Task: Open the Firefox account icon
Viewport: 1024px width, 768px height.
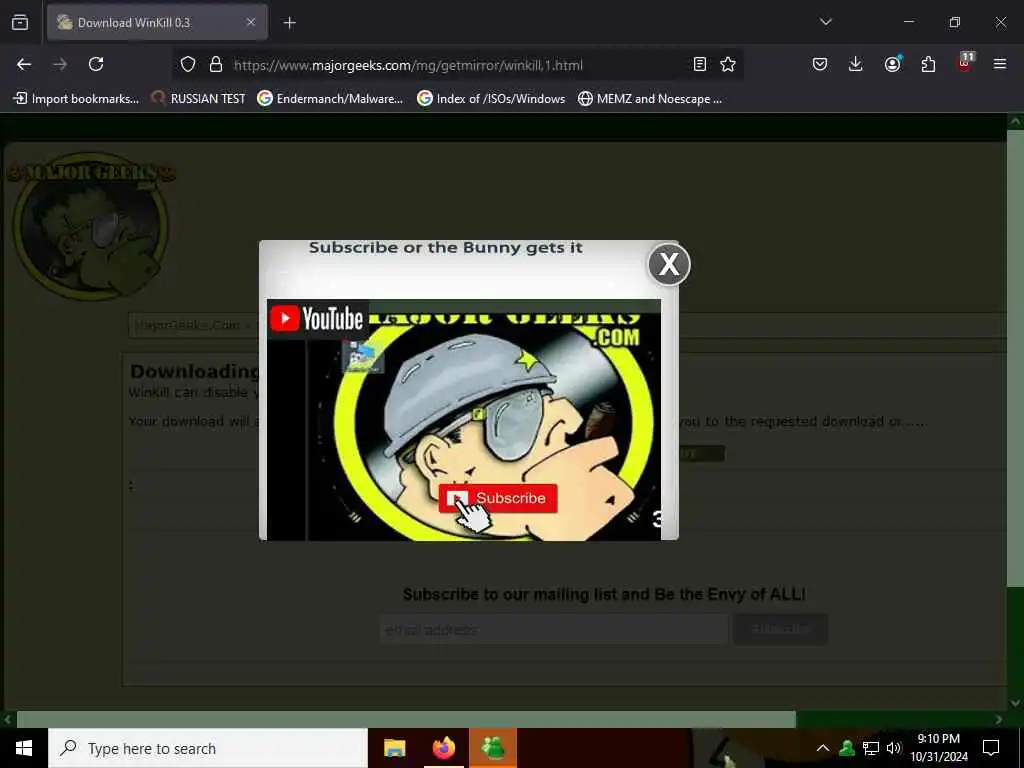Action: 892,64
